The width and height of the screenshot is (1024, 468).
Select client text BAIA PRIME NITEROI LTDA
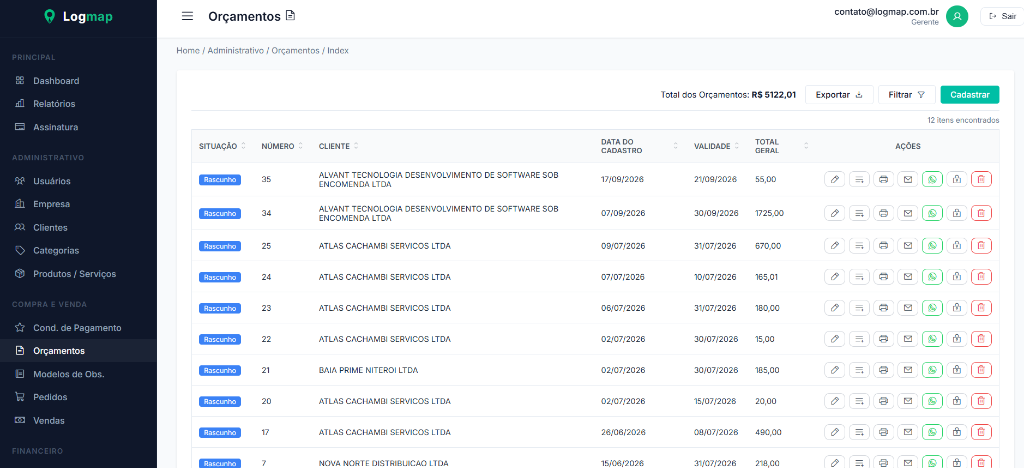click(x=368, y=370)
